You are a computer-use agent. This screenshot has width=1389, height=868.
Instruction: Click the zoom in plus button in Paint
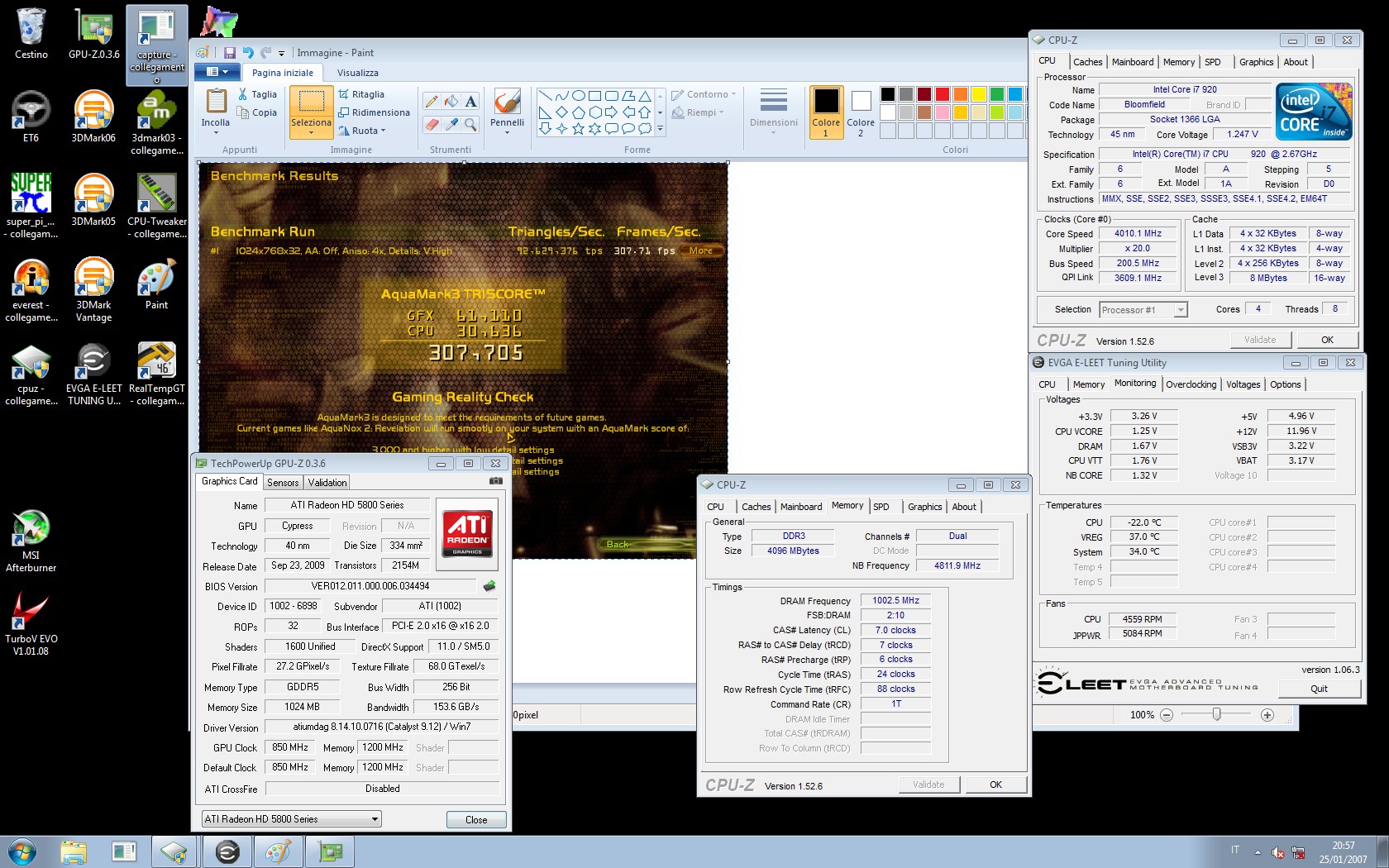1267,715
